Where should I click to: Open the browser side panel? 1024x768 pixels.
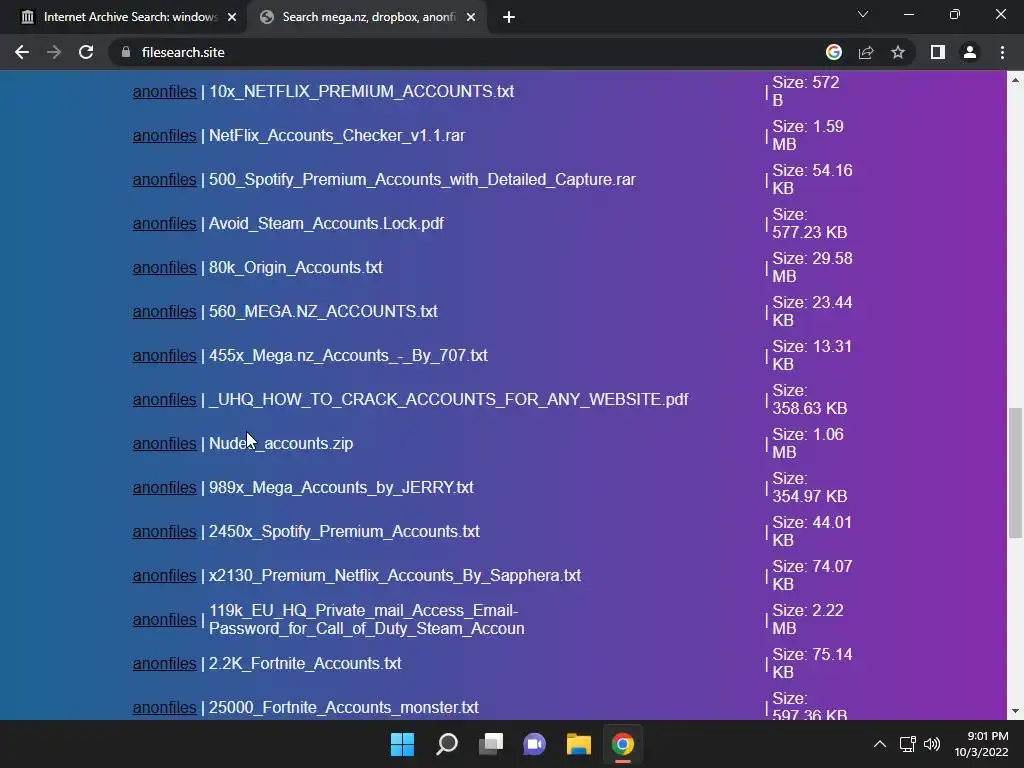click(938, 52)
